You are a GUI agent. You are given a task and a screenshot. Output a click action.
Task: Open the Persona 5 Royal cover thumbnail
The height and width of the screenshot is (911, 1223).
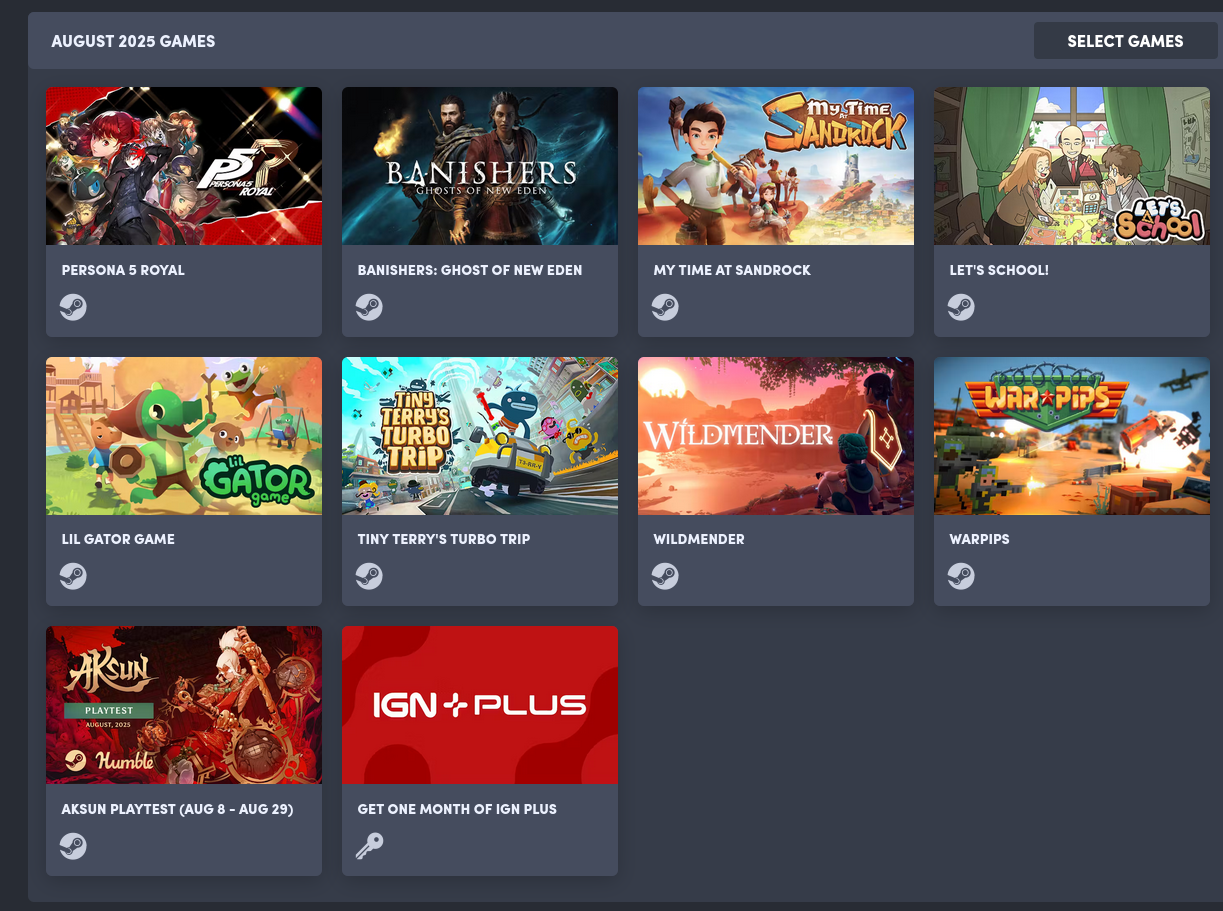tap(184, 166)
